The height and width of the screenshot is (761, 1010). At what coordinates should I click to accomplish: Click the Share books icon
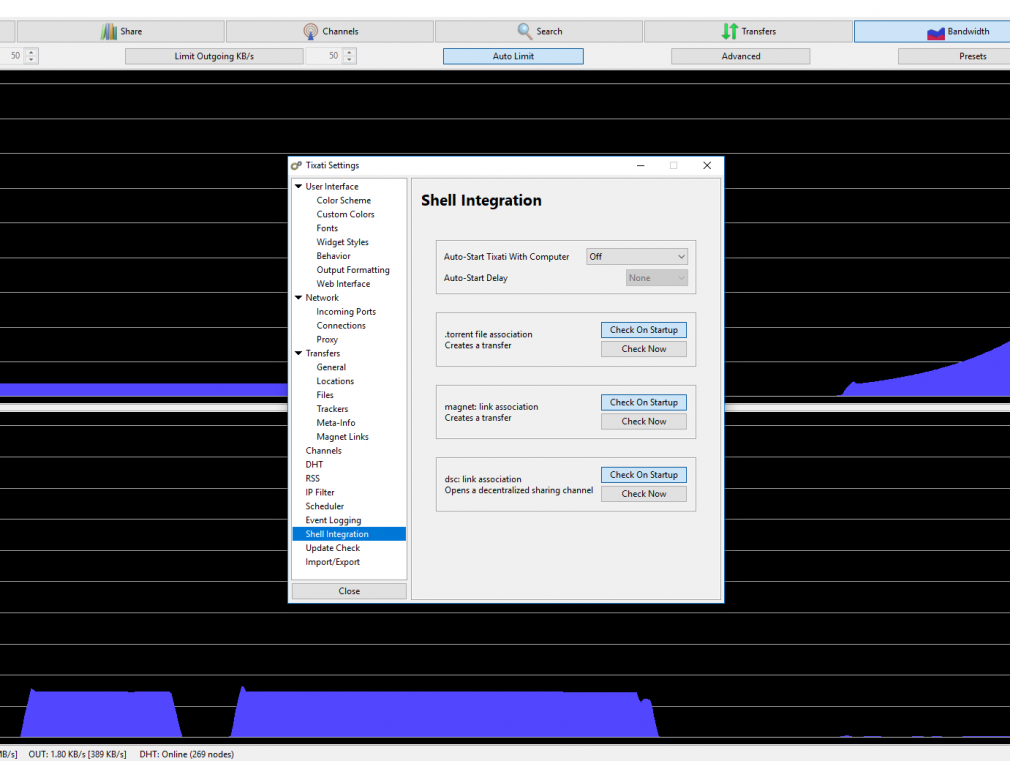109,31
